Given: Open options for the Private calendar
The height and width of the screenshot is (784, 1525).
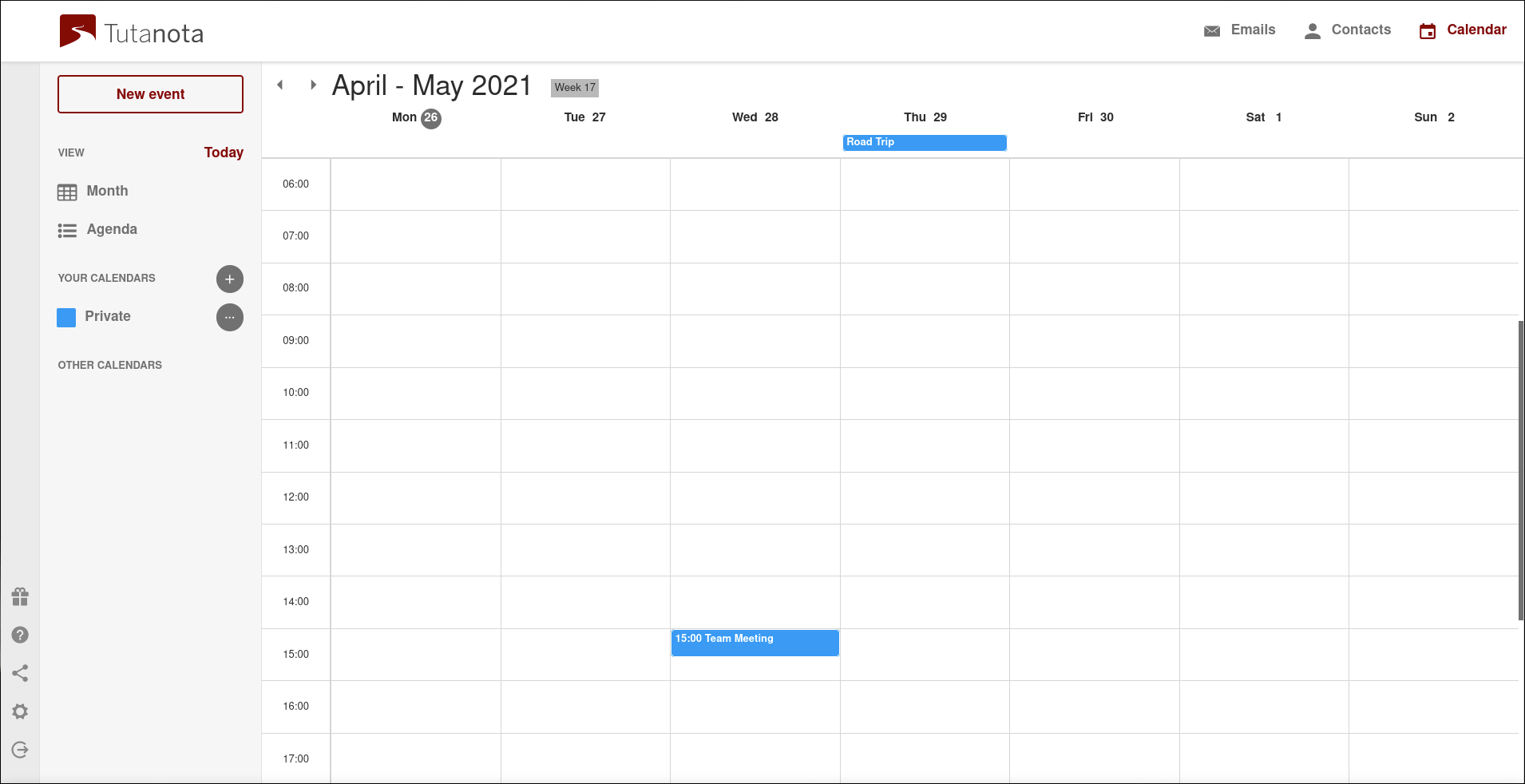Looking at the screenshot, I should [x=229, y=317].
